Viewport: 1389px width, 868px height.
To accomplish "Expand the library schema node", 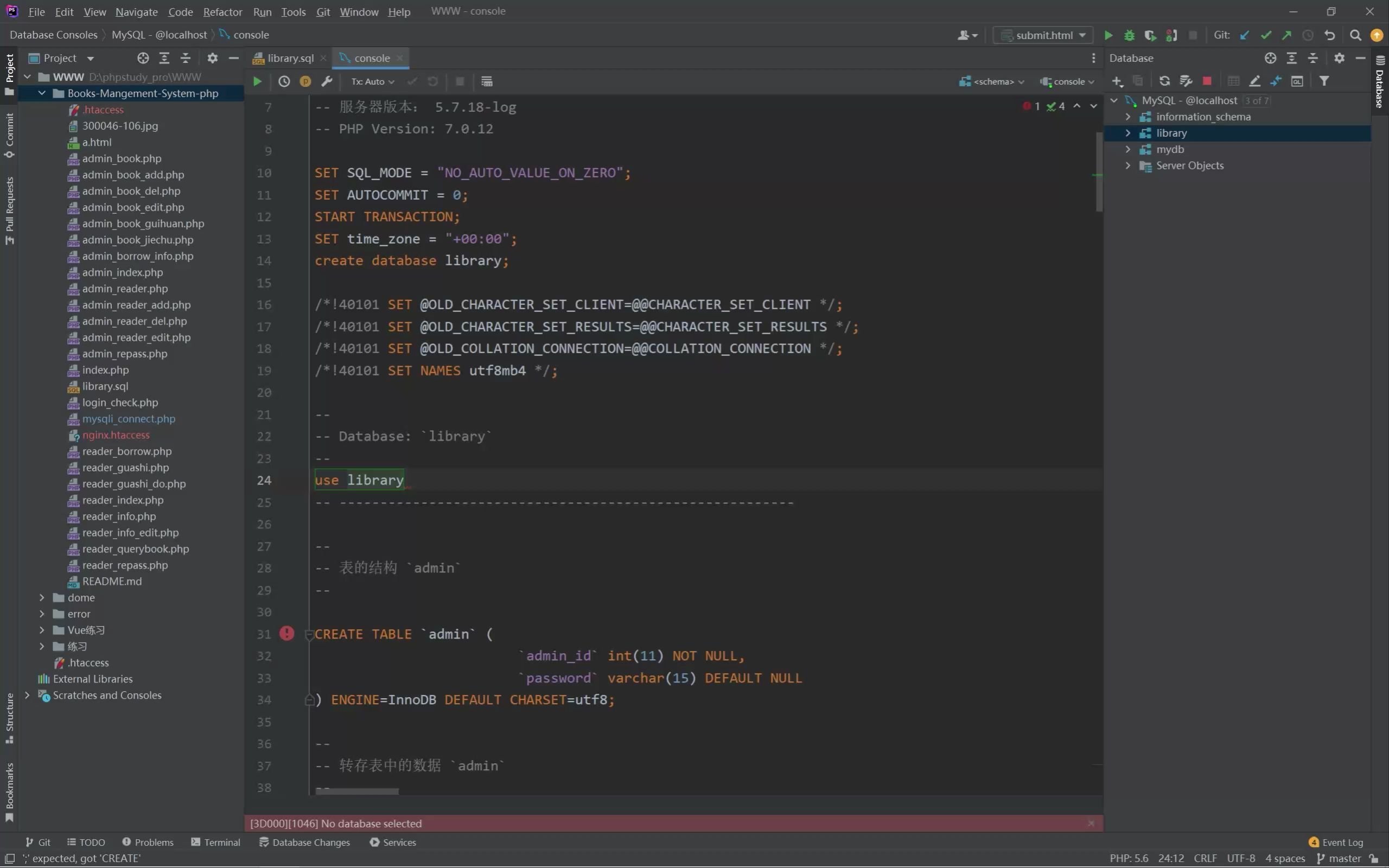I will click(x=1128, y=133).
